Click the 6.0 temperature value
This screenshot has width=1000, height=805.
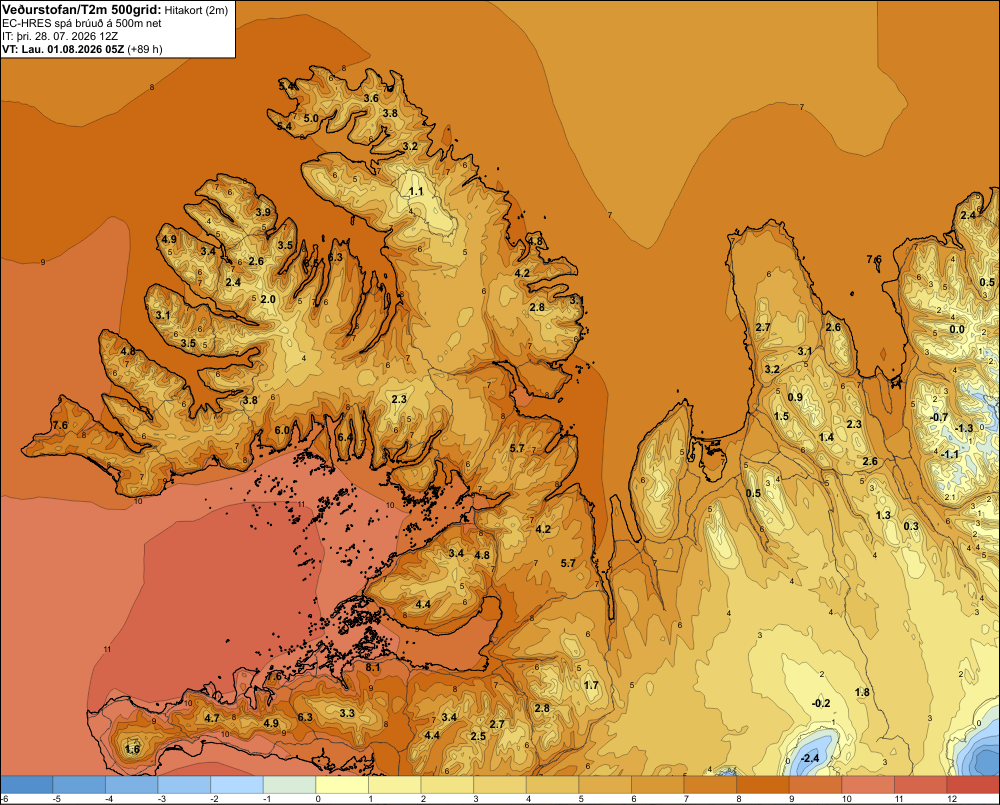click(x=282, y=430)
